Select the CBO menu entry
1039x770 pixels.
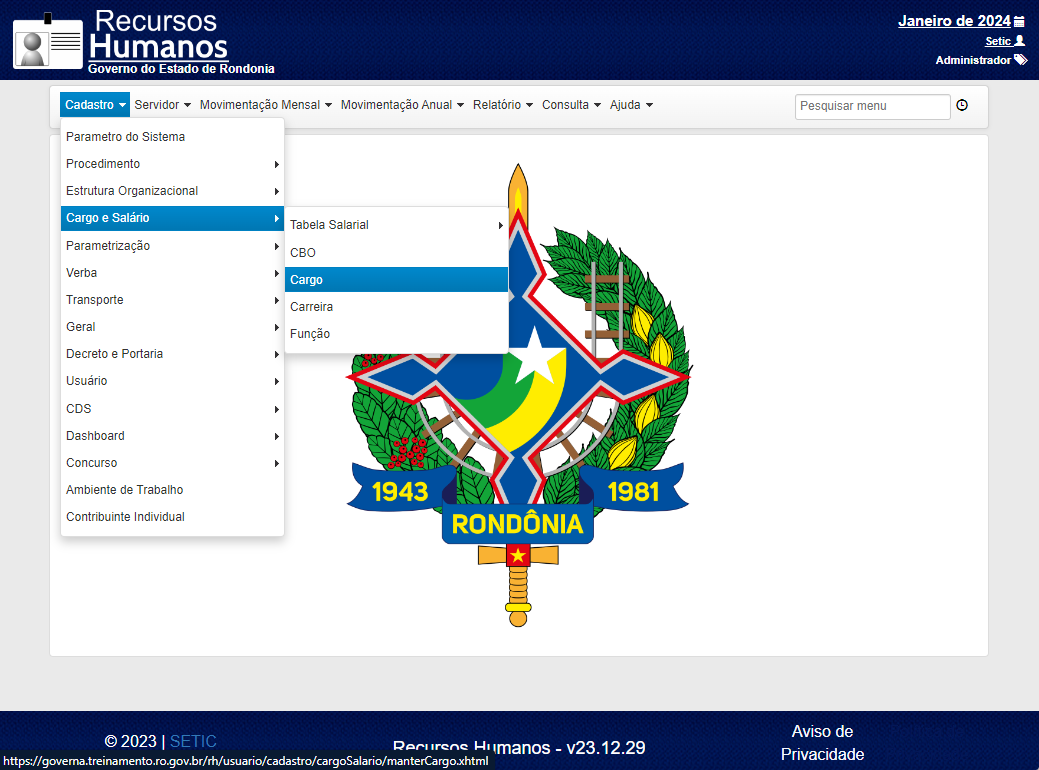tap(396, 252)
